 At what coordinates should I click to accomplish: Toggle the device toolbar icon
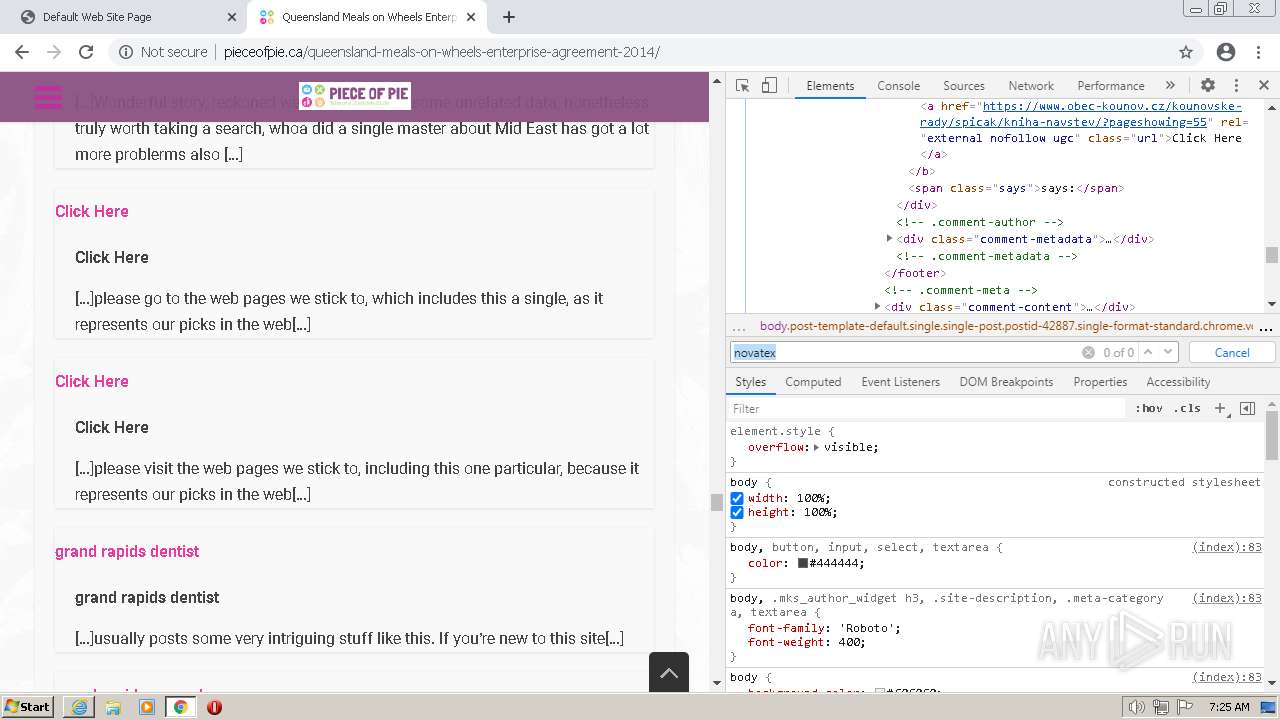tap(769, 86)
